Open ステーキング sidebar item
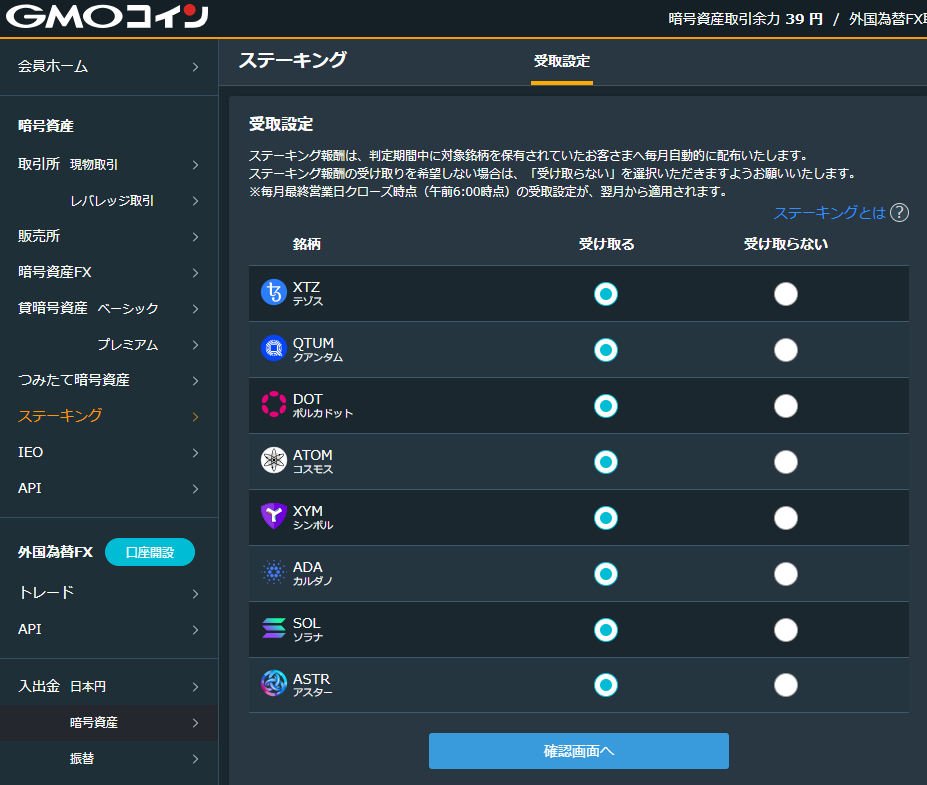This screenshot has height=785, width=927. 109,416
